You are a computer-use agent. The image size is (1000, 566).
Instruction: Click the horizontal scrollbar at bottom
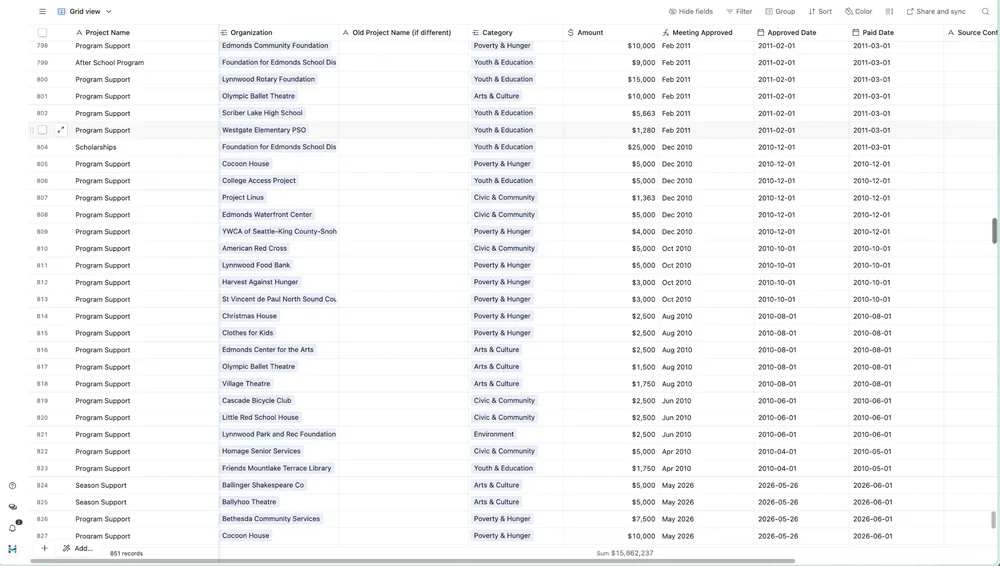(413, 562)
